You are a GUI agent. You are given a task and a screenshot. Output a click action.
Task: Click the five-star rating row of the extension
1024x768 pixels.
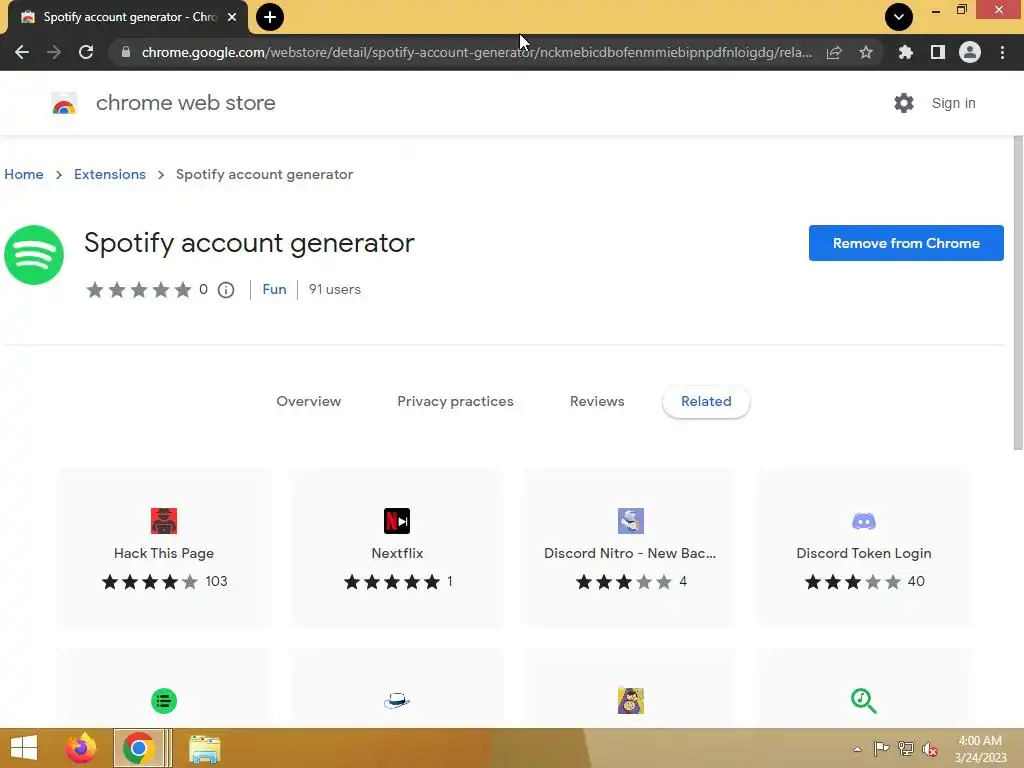[138, 289]
